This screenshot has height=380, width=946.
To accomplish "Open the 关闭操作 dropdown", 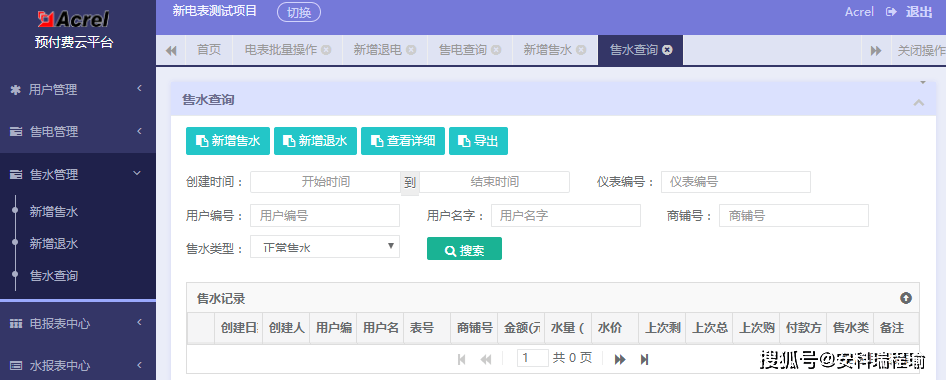I will click(x=920, y=50).
